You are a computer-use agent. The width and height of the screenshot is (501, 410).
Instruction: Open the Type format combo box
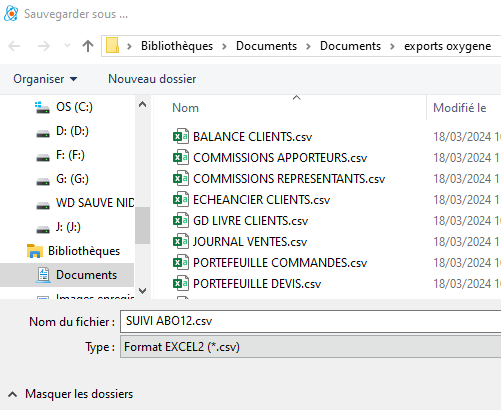(310, 347)
